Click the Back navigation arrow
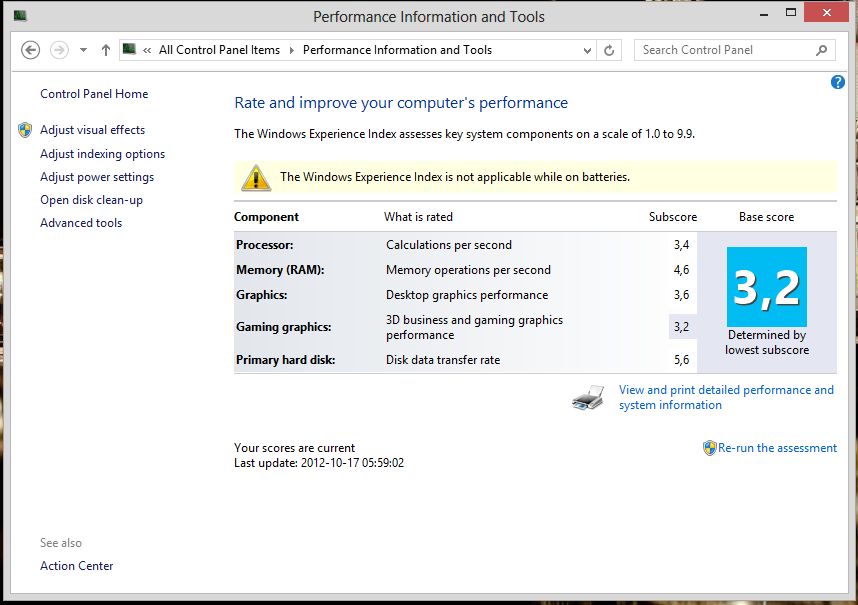 pos(31,50)
